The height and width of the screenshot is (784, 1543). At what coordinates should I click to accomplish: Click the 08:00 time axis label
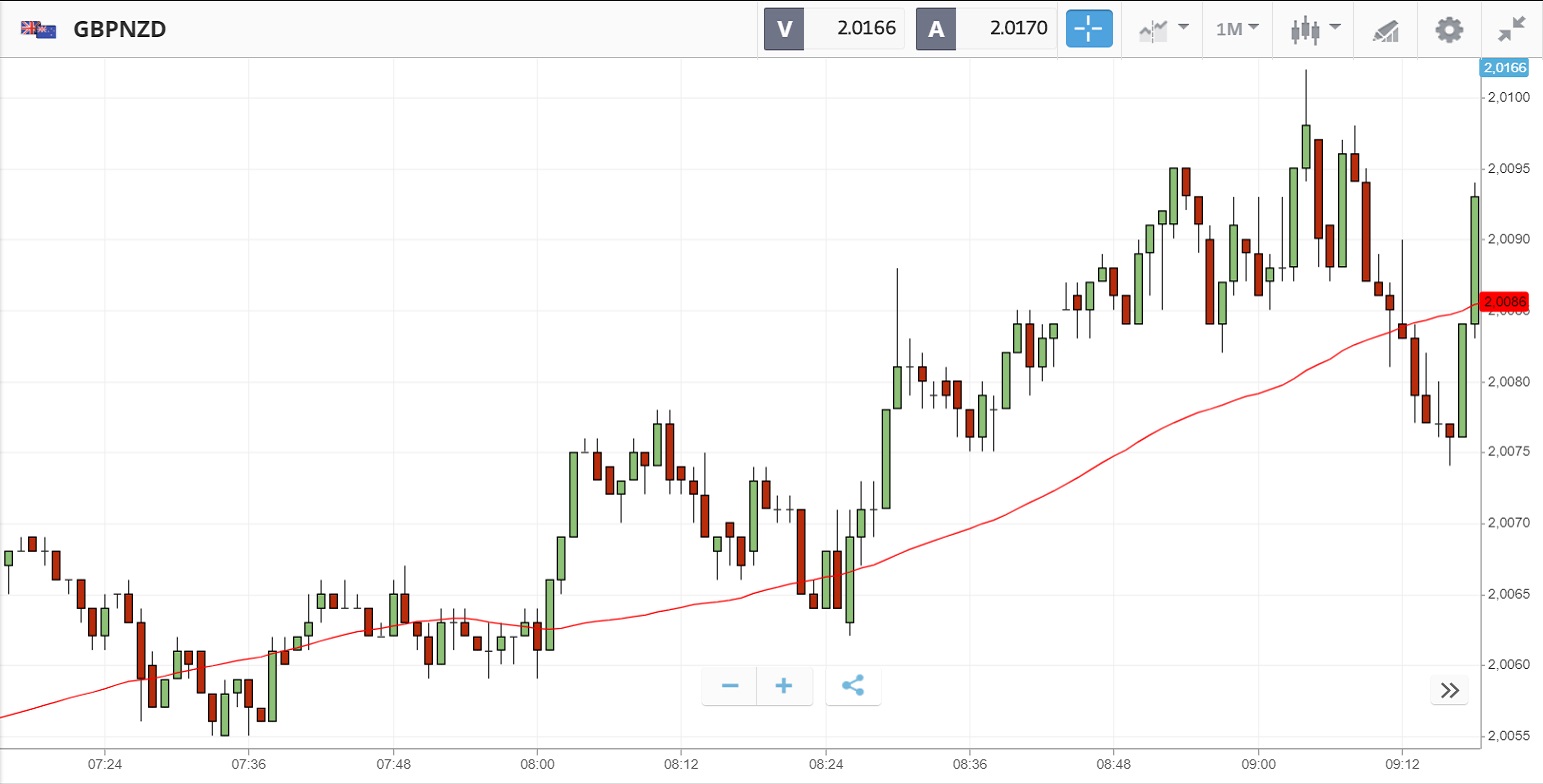tap(537, 764)
